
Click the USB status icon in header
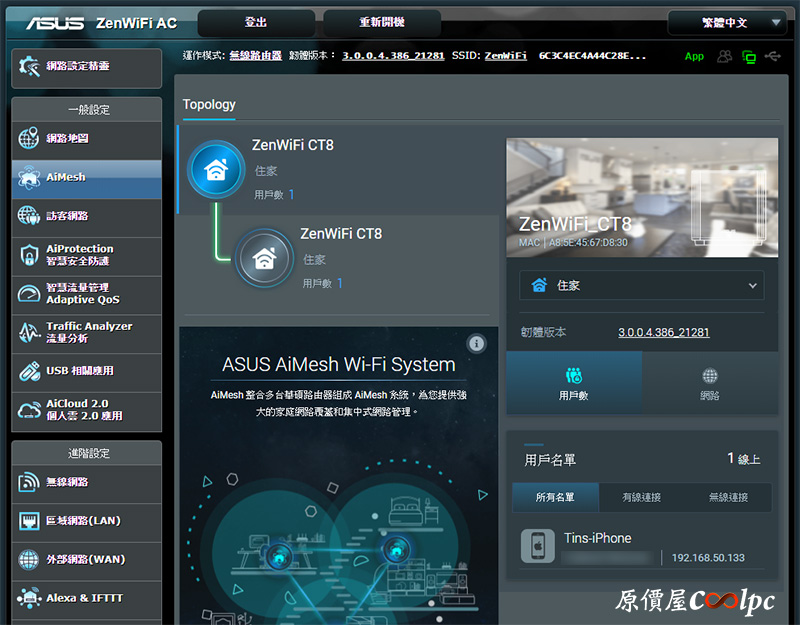773,56
